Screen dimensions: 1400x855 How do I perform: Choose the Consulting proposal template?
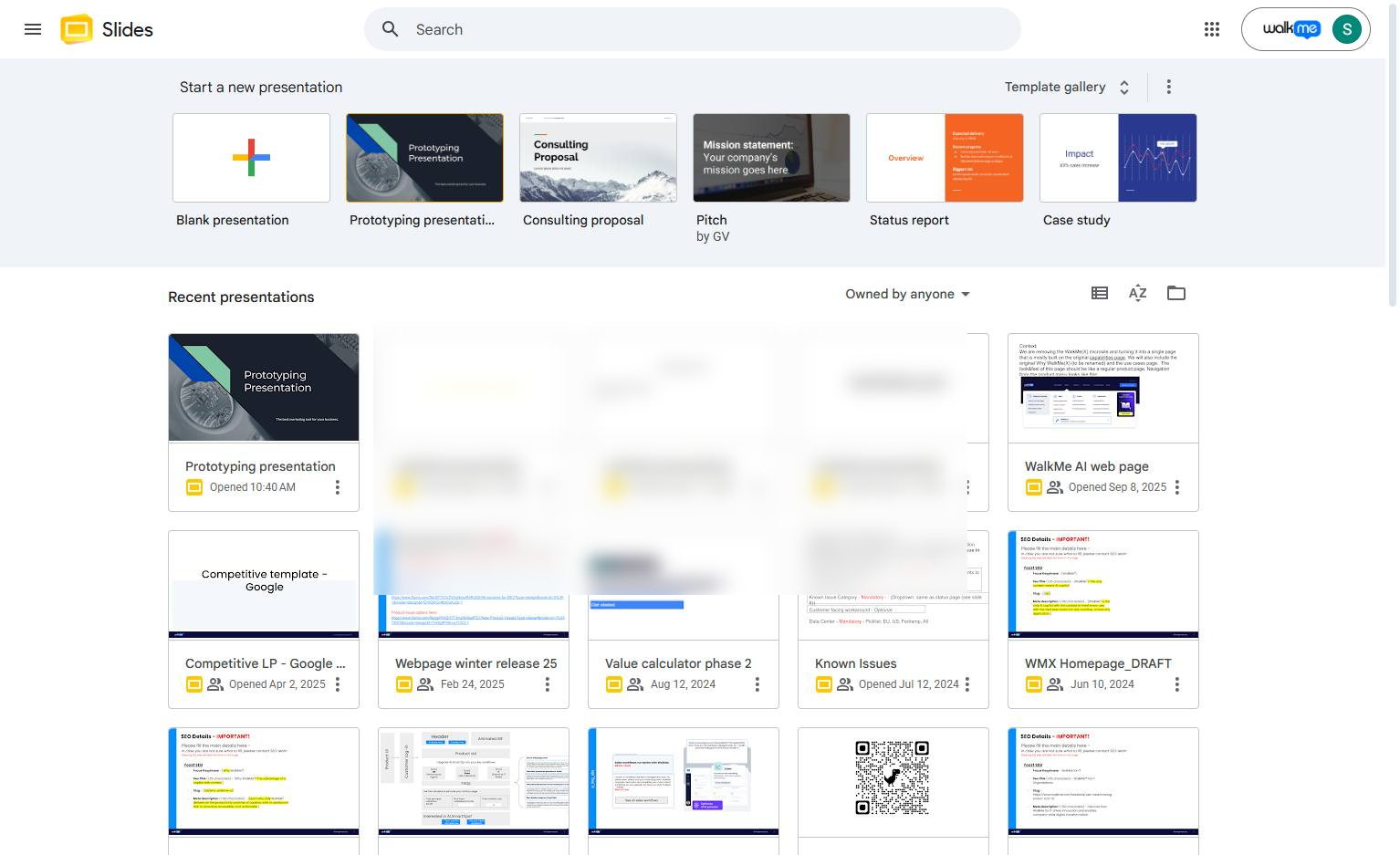(598, 158)
